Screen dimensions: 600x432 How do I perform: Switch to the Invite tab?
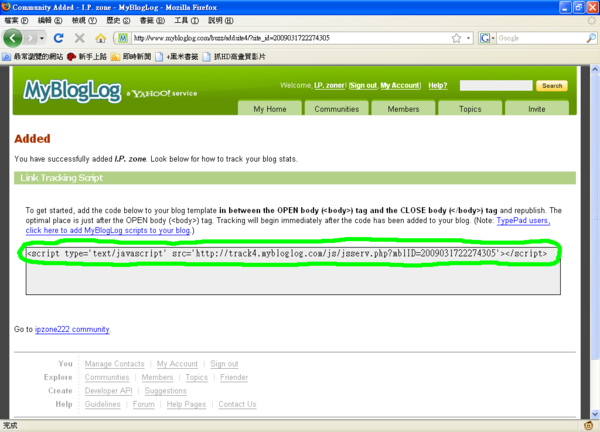pos(537,108)
